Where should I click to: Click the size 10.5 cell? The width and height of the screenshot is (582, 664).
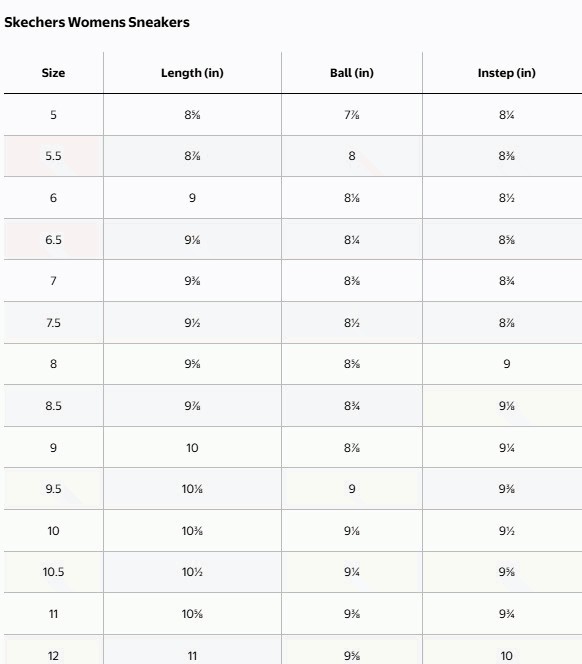click(53, 572)
